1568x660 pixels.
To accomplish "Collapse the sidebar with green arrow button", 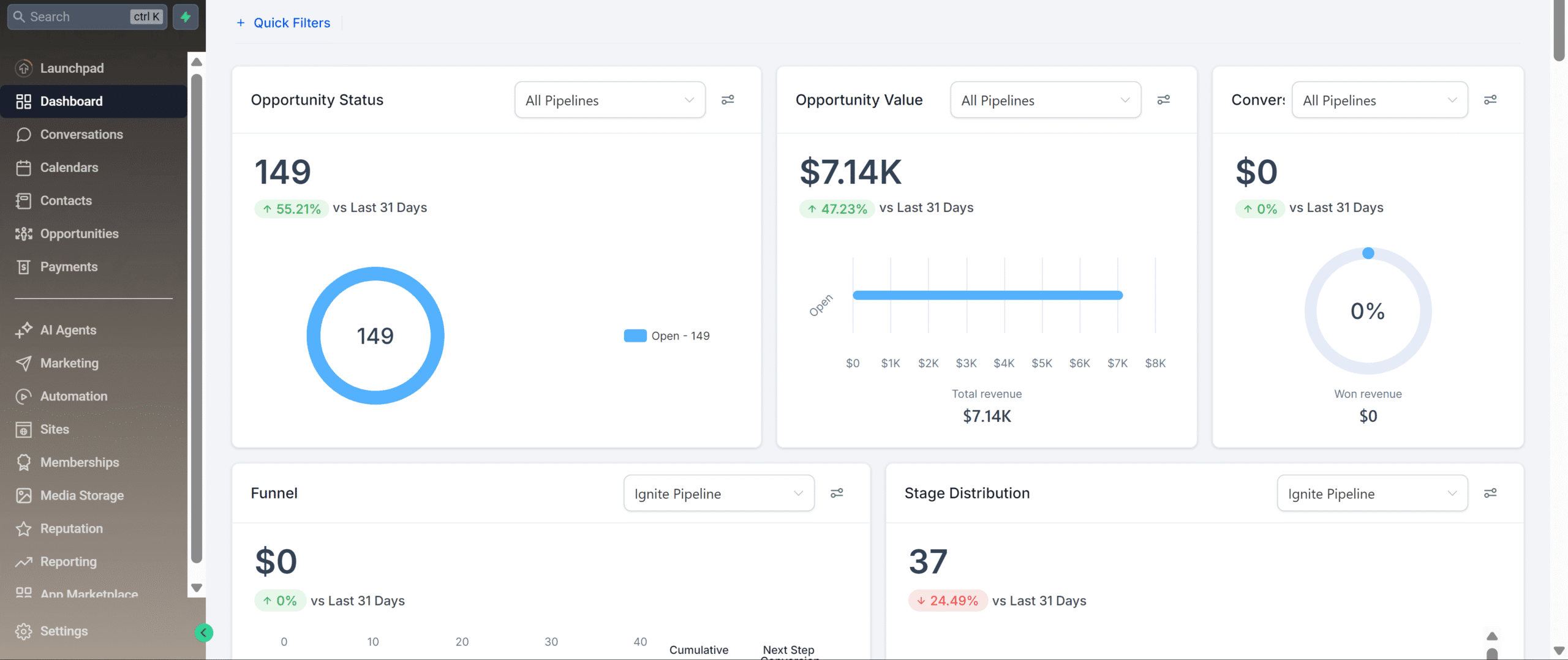I will tap(203, 632).
